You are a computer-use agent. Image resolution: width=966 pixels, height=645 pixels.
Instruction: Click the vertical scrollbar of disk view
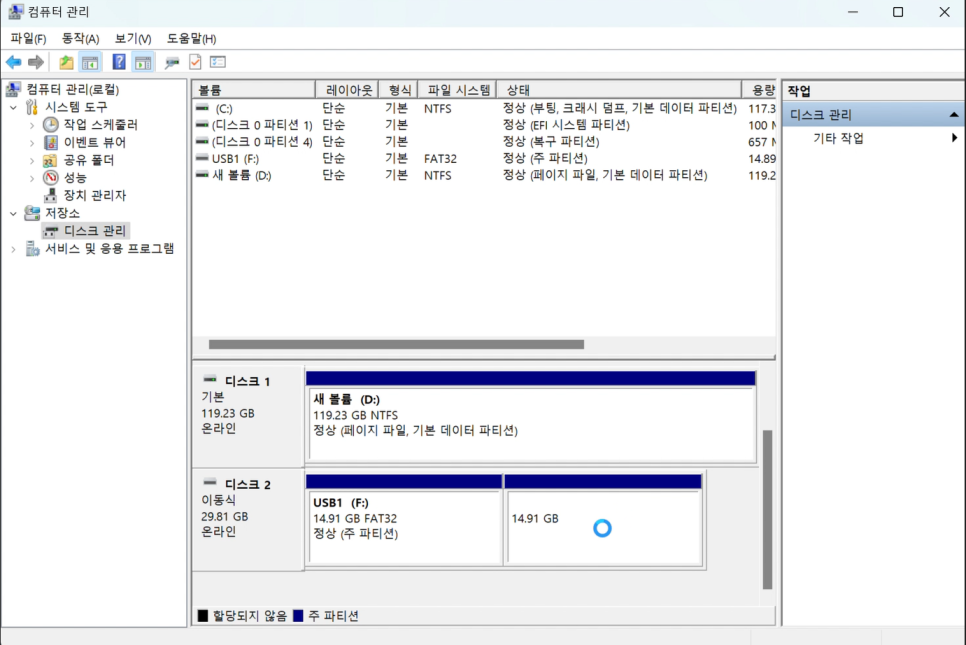767,509
